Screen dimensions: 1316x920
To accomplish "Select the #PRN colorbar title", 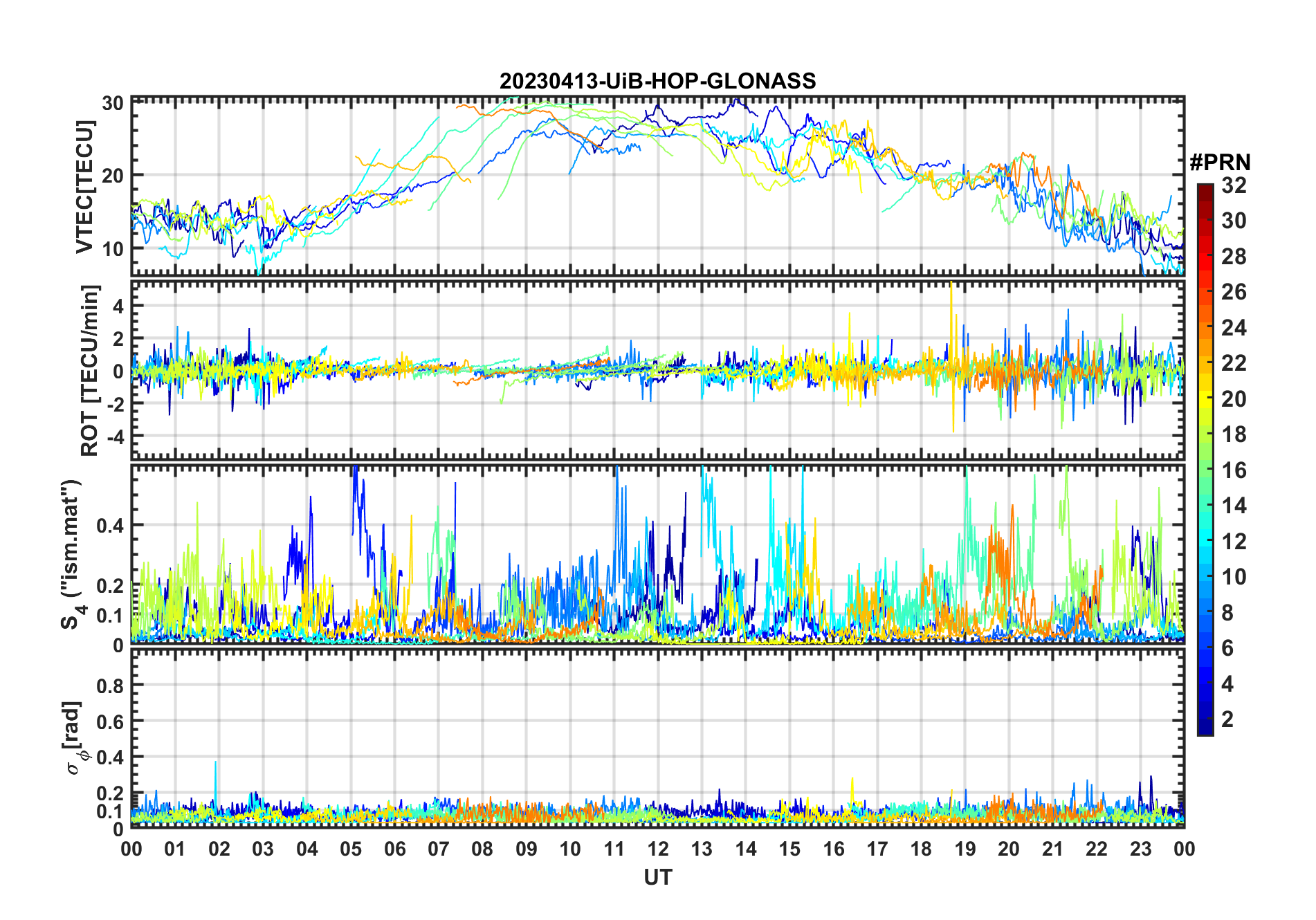I will [x=1220, y=163].
